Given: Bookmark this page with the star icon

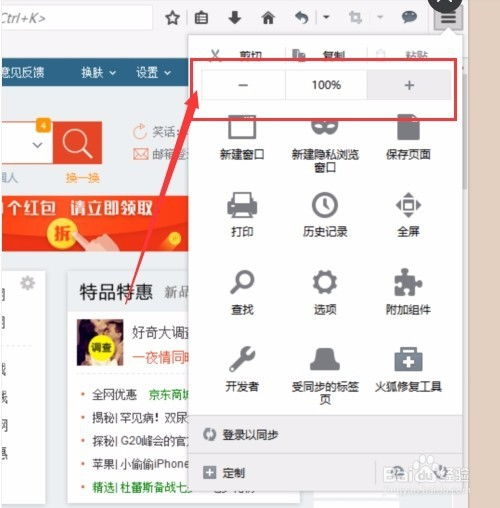Looking at the screenshot, I should pos(172,18).
